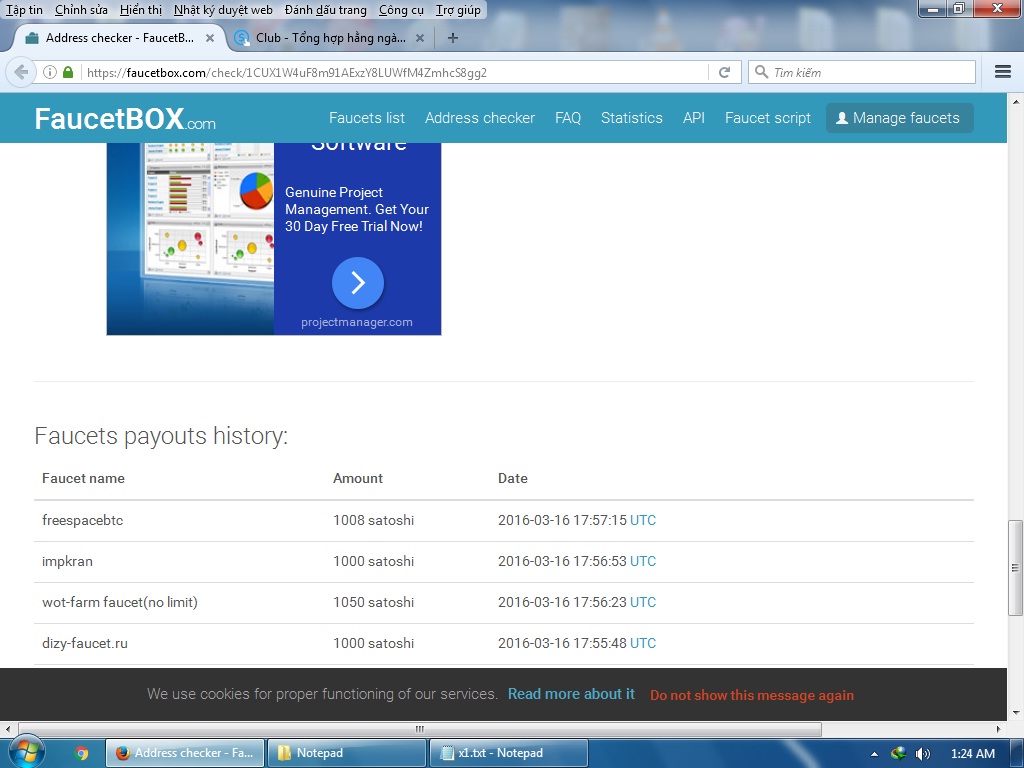
Task: Click the project management ad screenshot image
Action: pos(190,238)
